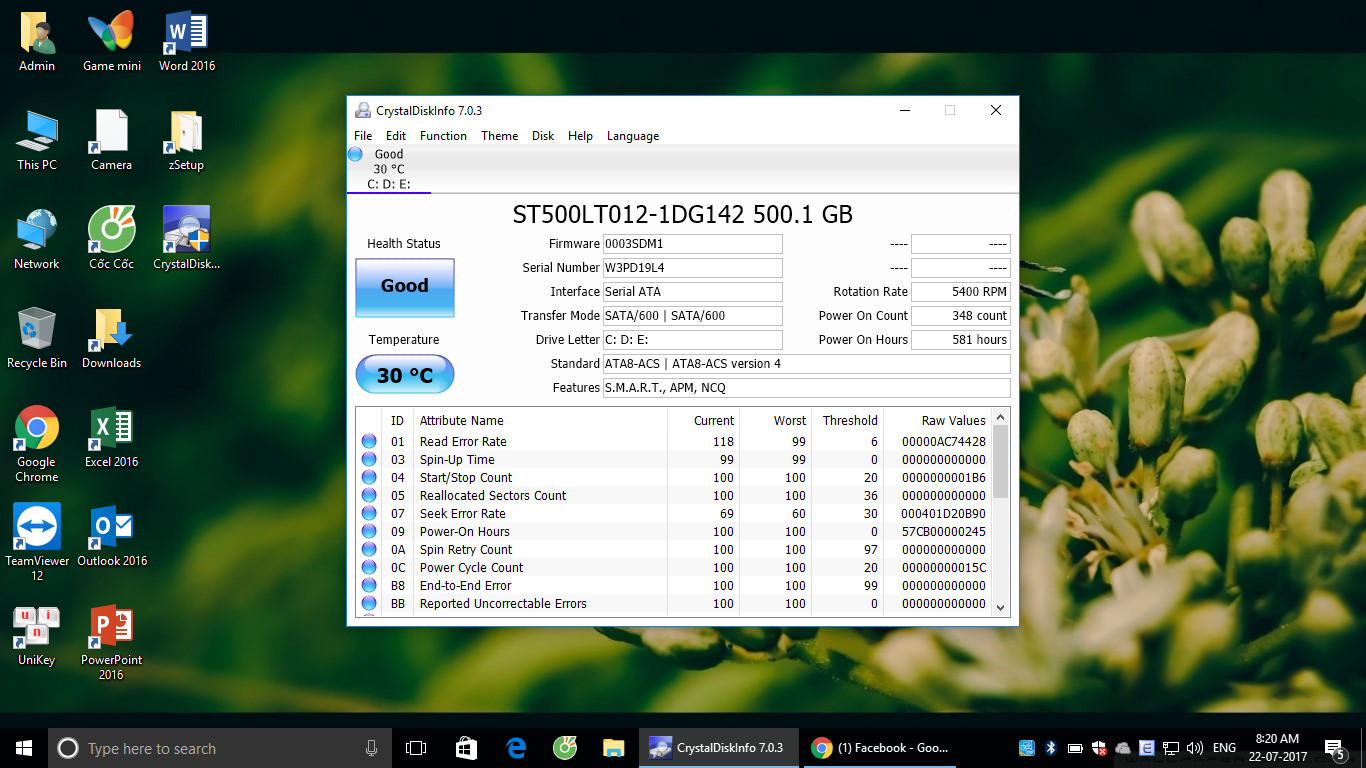Click the Rotation Rate value 5400 RPM
This screenshot has width=1366, height=768.
961,292
